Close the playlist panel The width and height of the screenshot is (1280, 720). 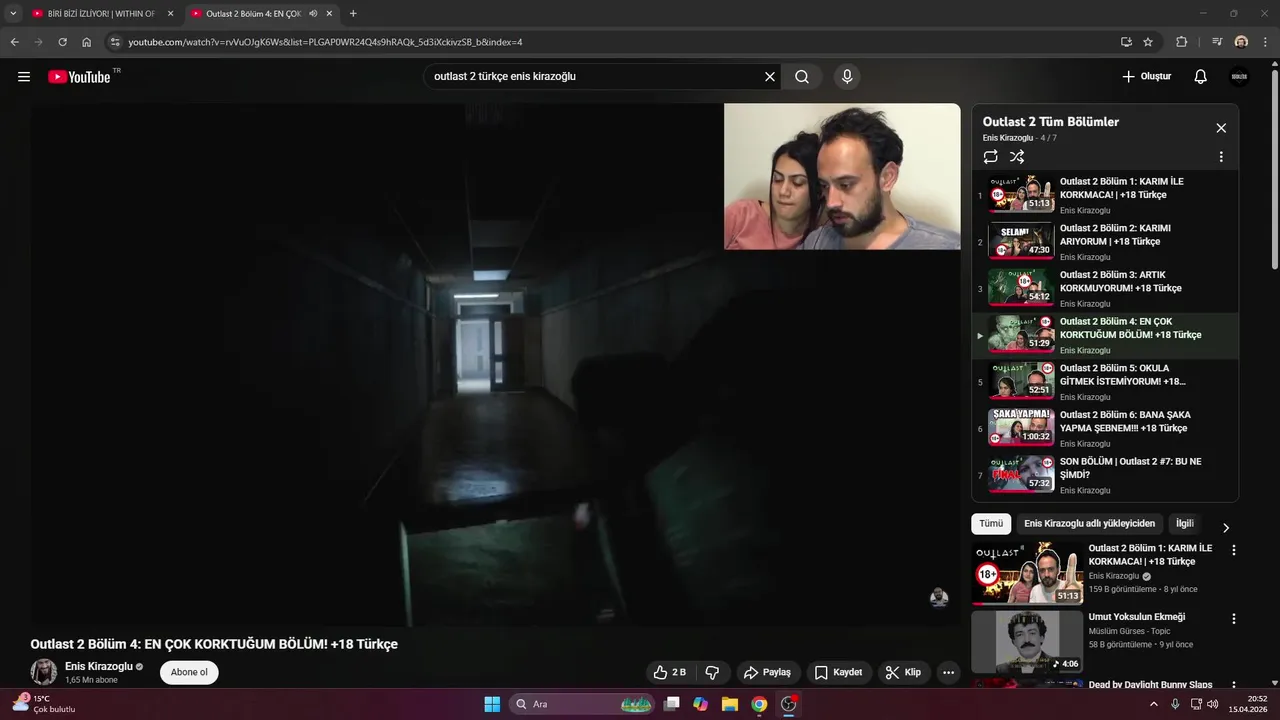click(1221, 128)
